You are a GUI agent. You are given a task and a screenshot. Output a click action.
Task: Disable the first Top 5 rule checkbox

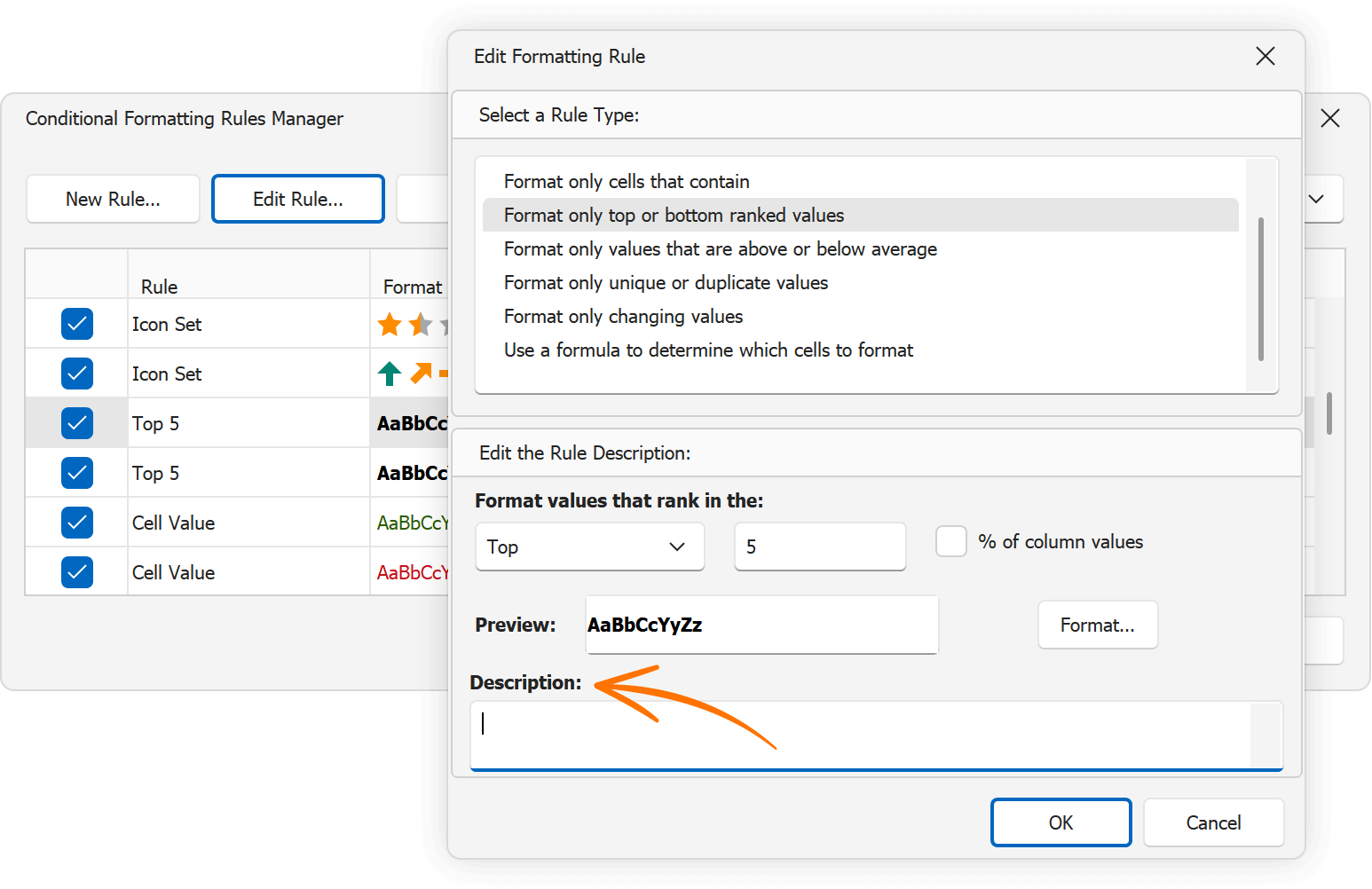77,424
